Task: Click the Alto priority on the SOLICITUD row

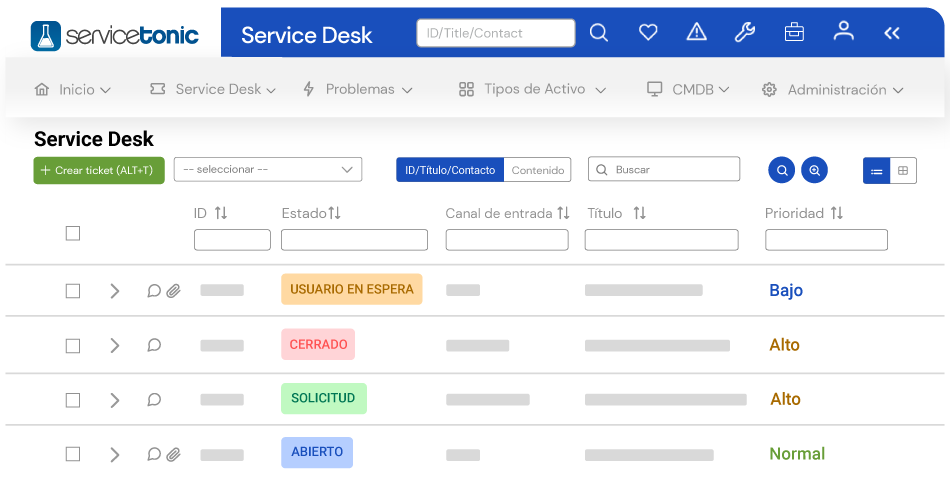Action: (x=785, y=399)
